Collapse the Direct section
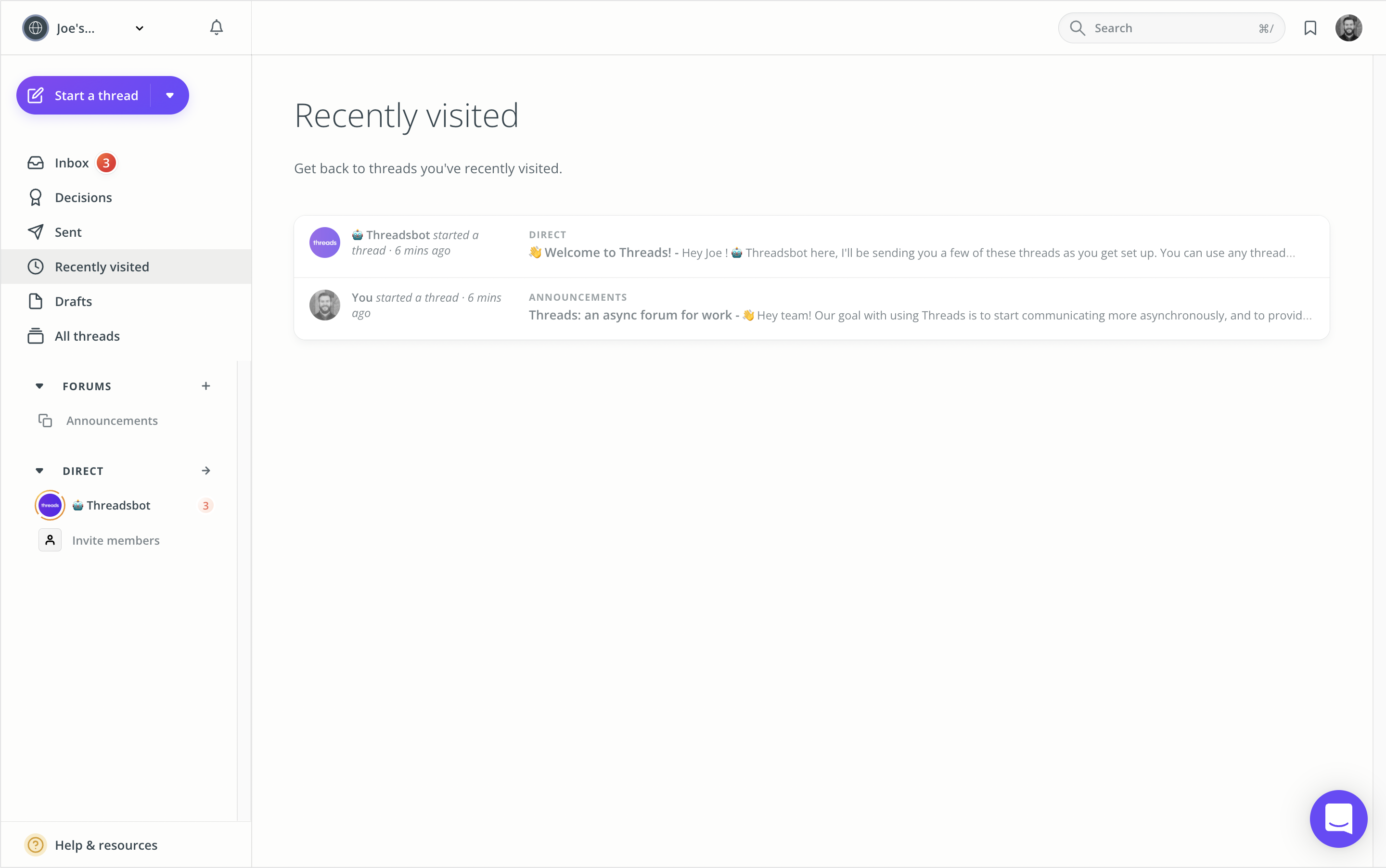Viewport: 1386px width, 868px height. pos(39,471)
